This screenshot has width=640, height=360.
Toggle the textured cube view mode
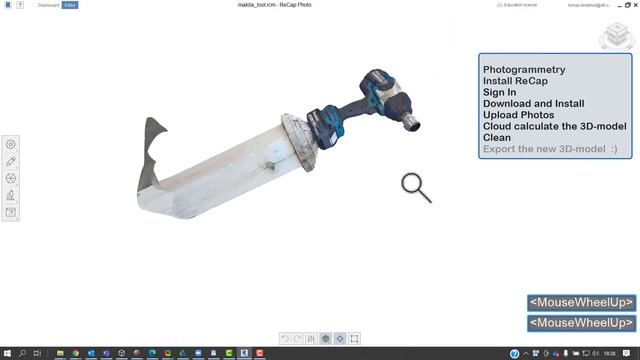[325, 338]
